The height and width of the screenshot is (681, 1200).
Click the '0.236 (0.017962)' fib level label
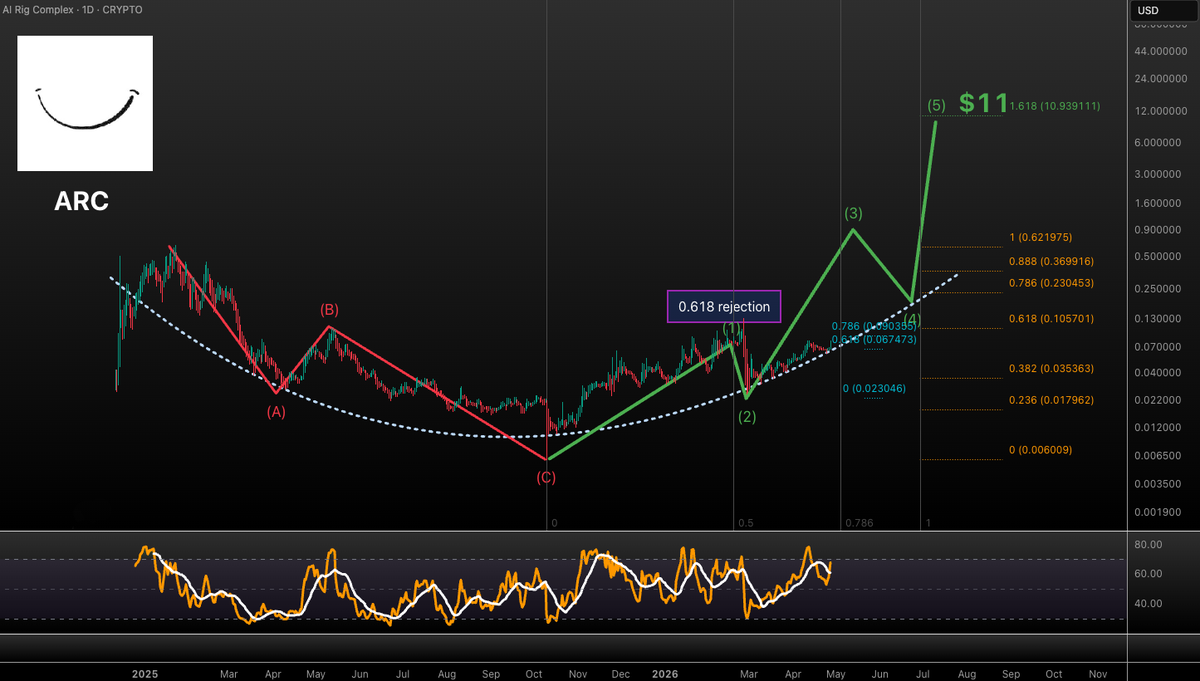tap(1051, 399)
